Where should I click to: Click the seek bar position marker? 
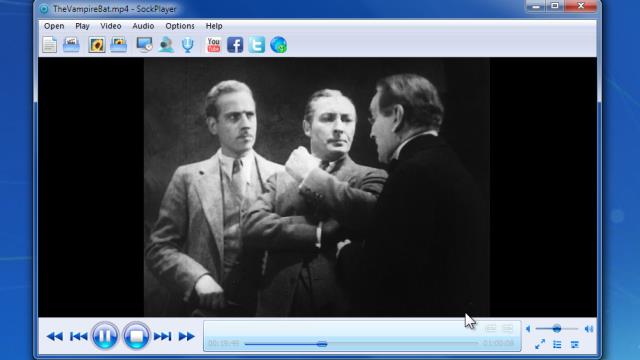[322, 344]
